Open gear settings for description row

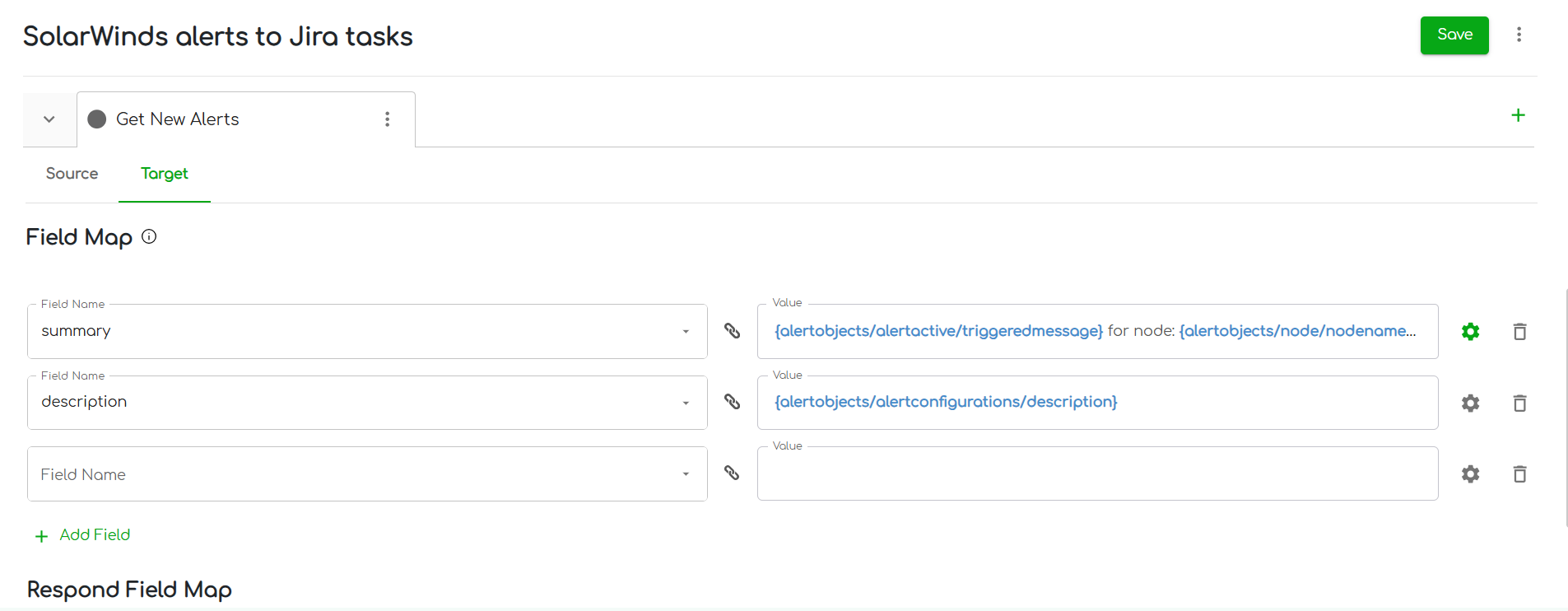coord(1471,403)
